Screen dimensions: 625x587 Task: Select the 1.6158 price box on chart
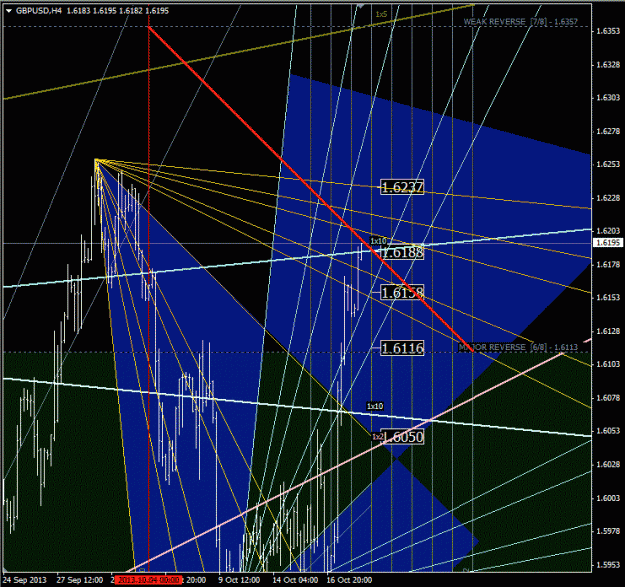[402, 293]
